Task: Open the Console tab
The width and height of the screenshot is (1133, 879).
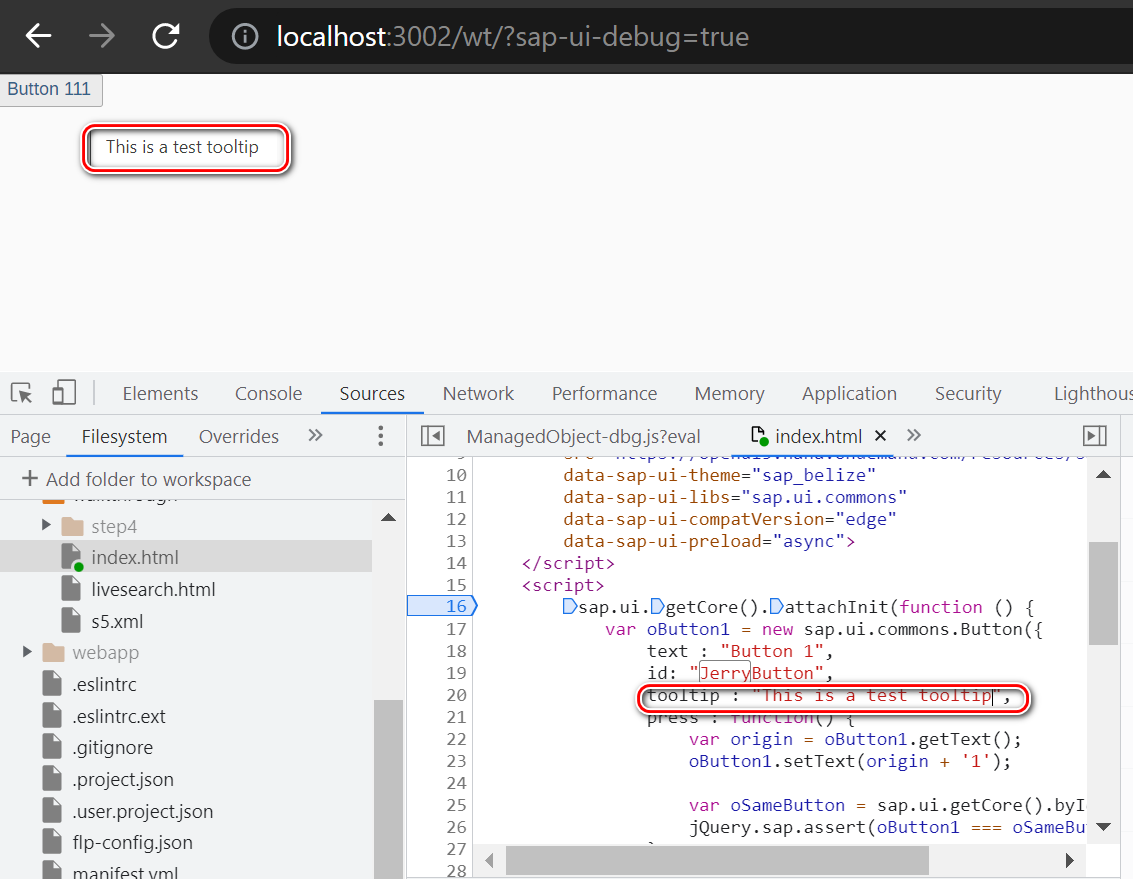Action: point(268,393)
